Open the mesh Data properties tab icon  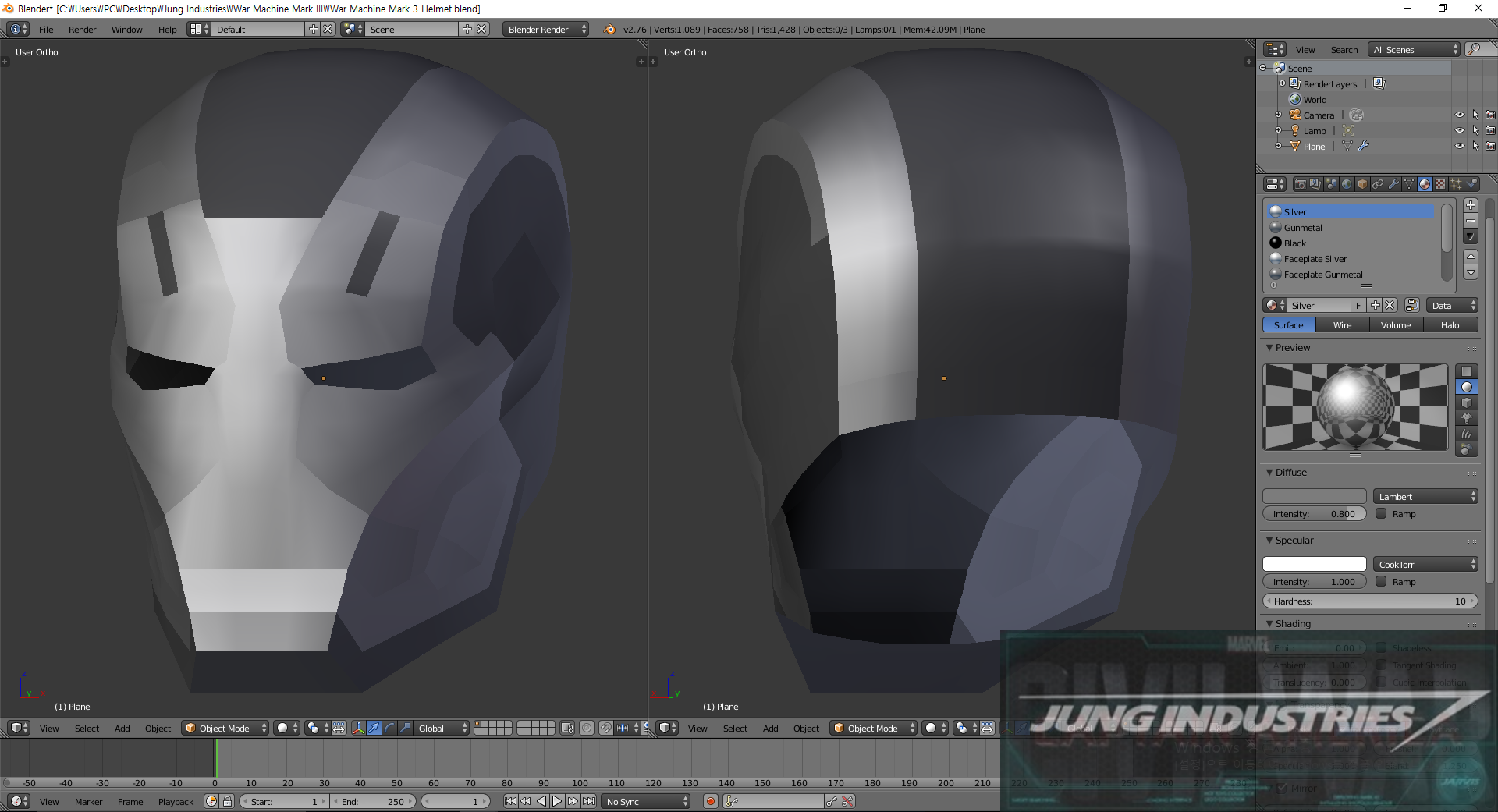(x=1409, y=184)
